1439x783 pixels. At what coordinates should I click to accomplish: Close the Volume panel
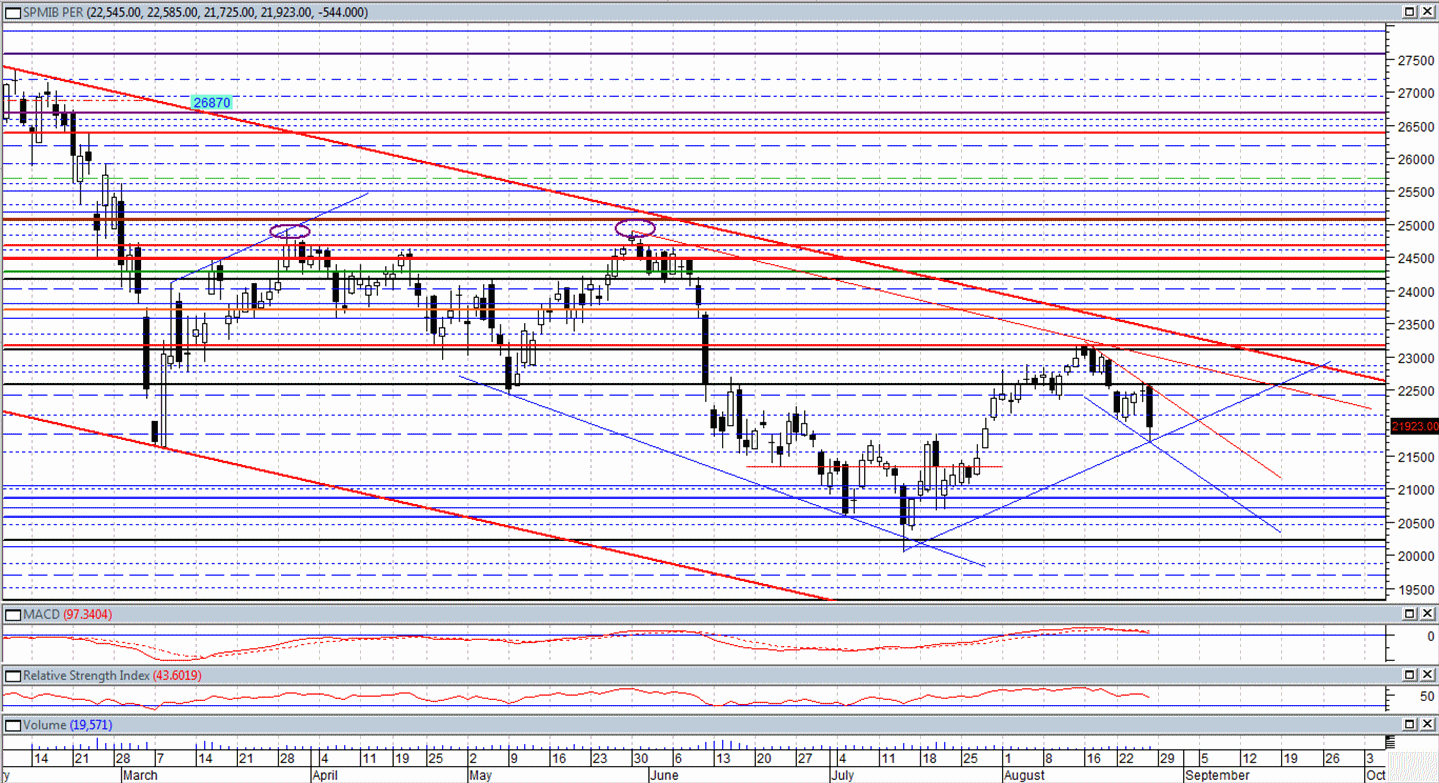tap(1427, 724)
